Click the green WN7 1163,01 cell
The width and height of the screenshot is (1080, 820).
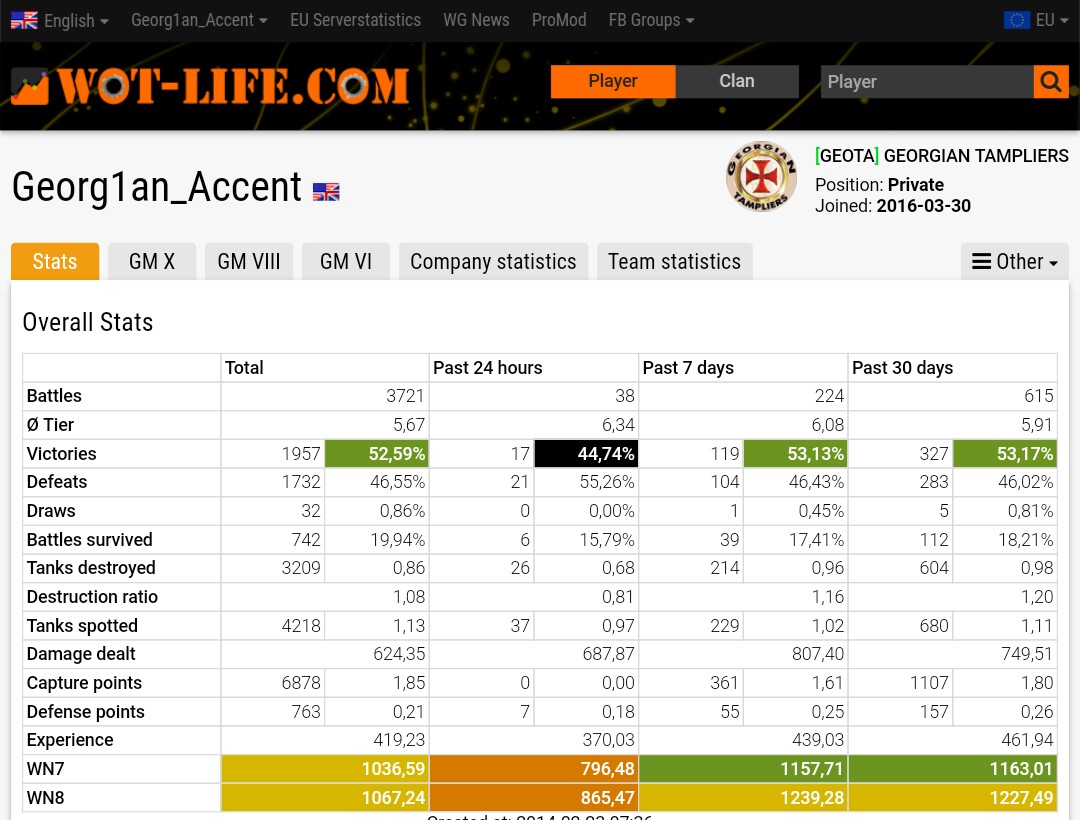pyautogui.click(x=953, y=769)
